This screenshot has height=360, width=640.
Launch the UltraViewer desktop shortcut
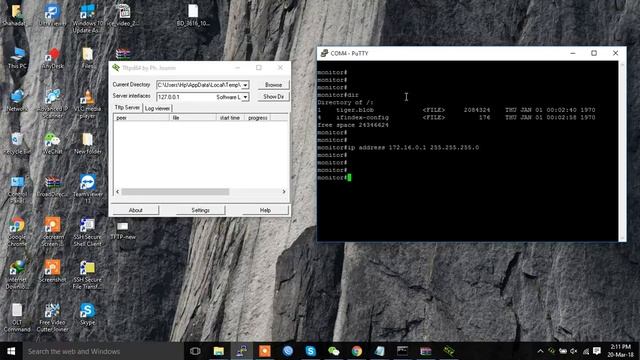[53, 15]
